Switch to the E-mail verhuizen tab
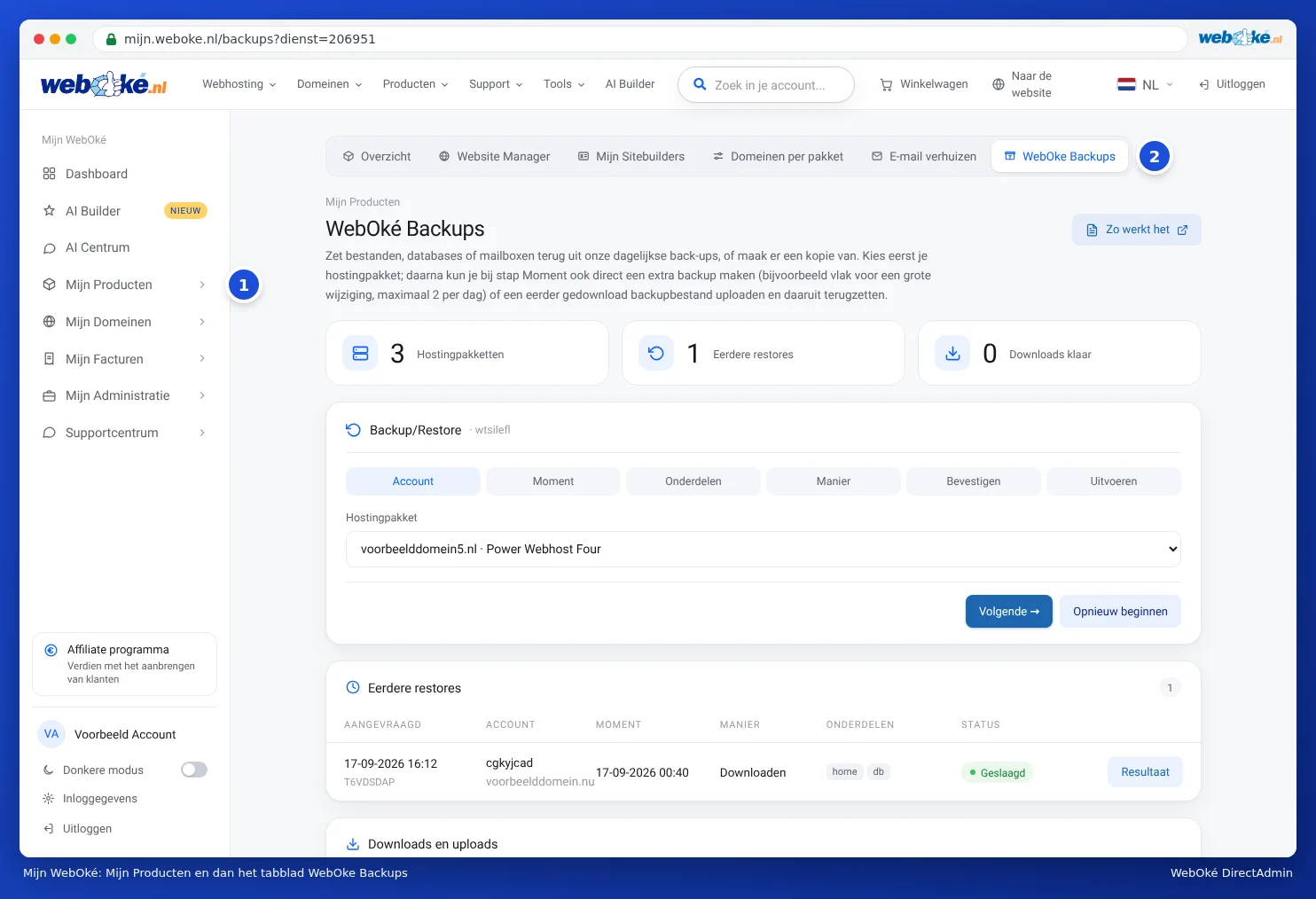 [923, 156]
